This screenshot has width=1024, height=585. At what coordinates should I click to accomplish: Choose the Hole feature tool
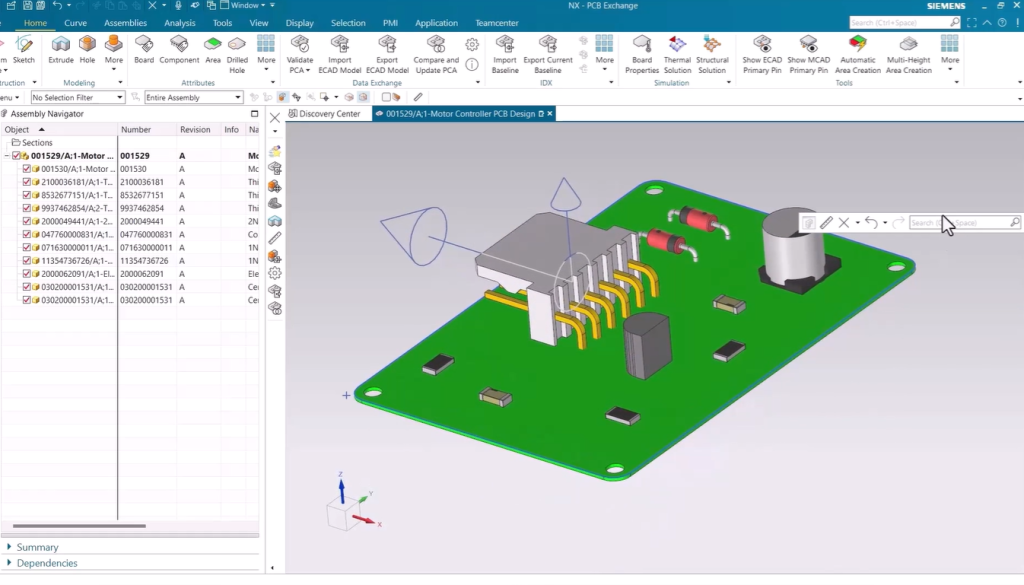click(x=87, y=50)
